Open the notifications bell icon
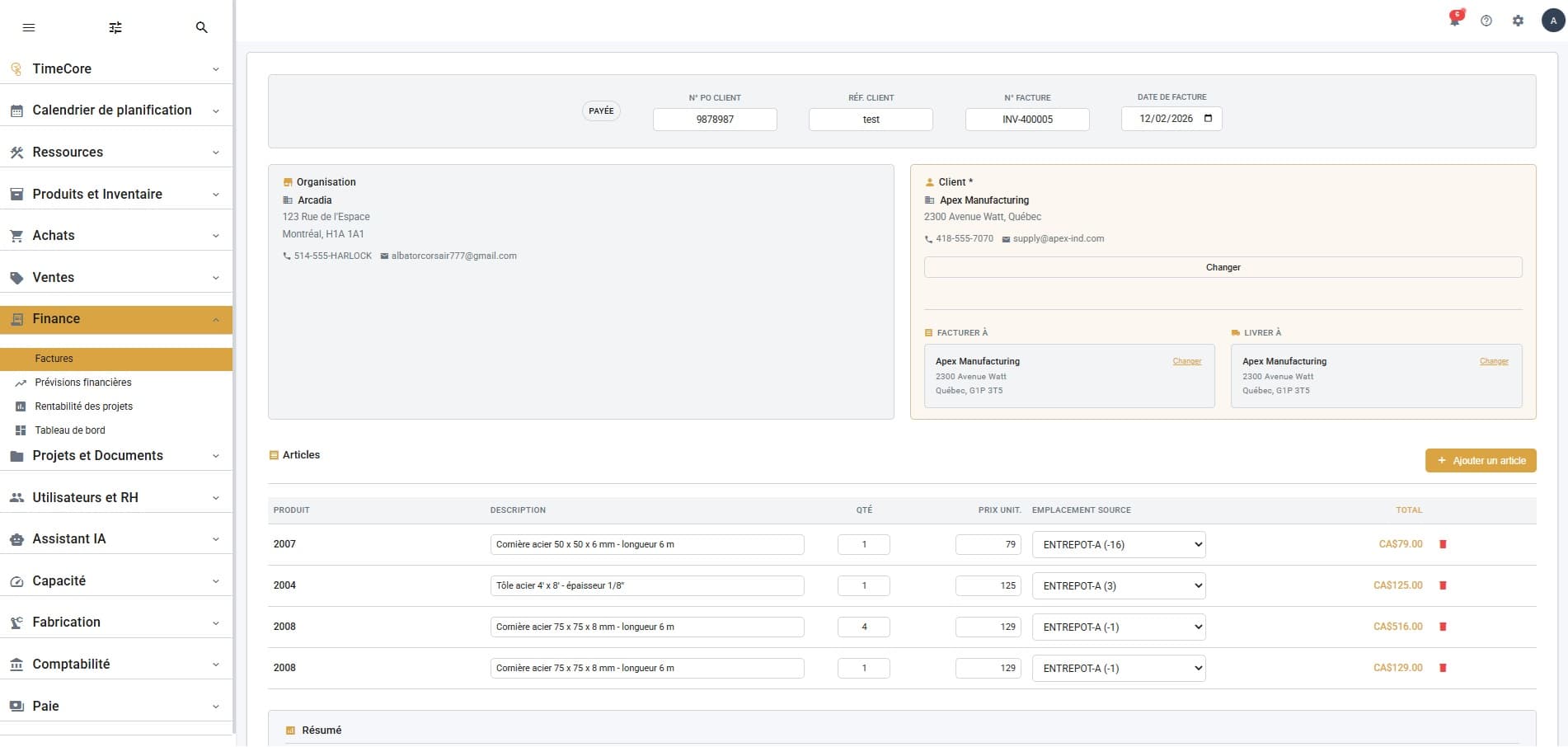This screenshot has height=747, width=1568. pos(1455,19)
